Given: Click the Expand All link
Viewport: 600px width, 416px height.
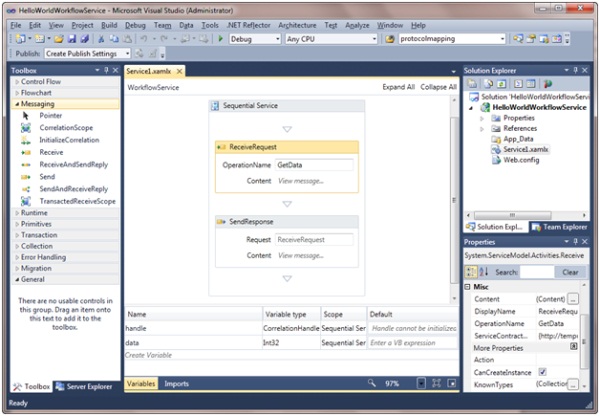Looking at the screenshot, I should tap(398, 88).
